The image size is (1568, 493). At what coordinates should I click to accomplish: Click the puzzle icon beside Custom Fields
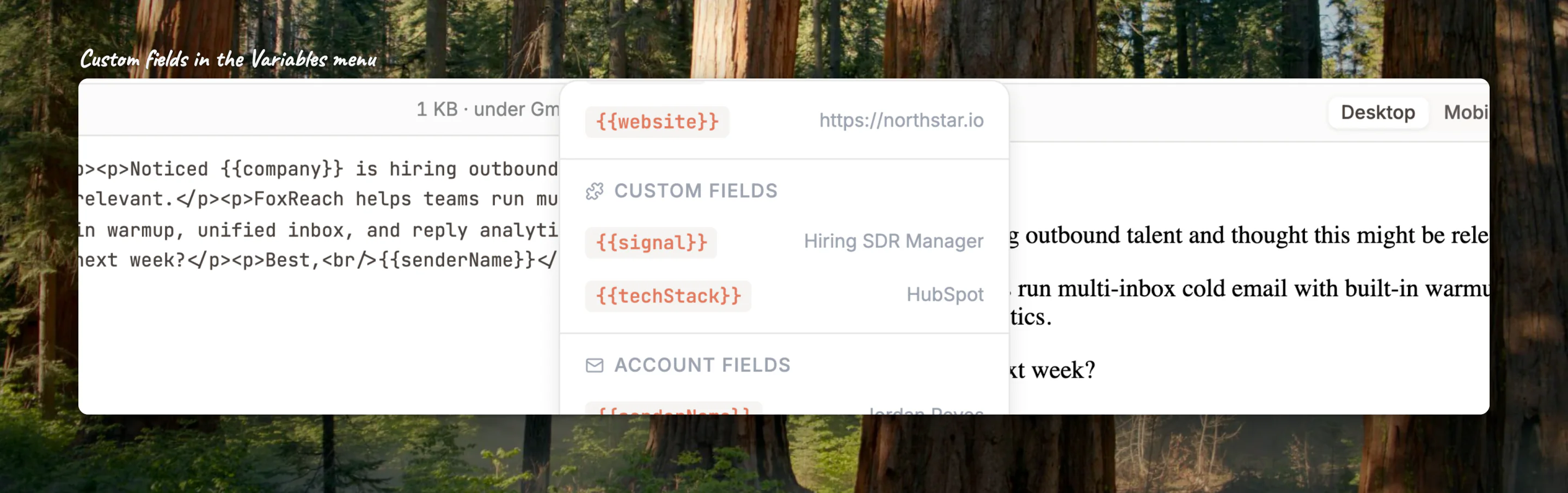click(594, 191)
